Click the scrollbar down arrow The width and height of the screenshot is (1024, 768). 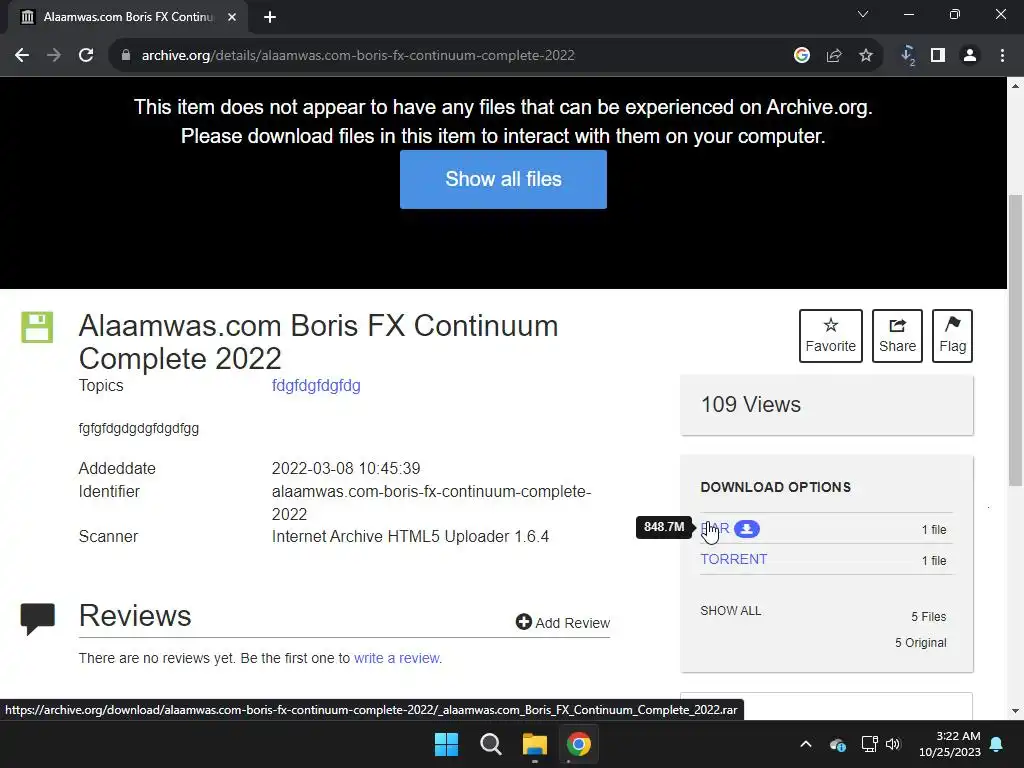click(1016, 711)
